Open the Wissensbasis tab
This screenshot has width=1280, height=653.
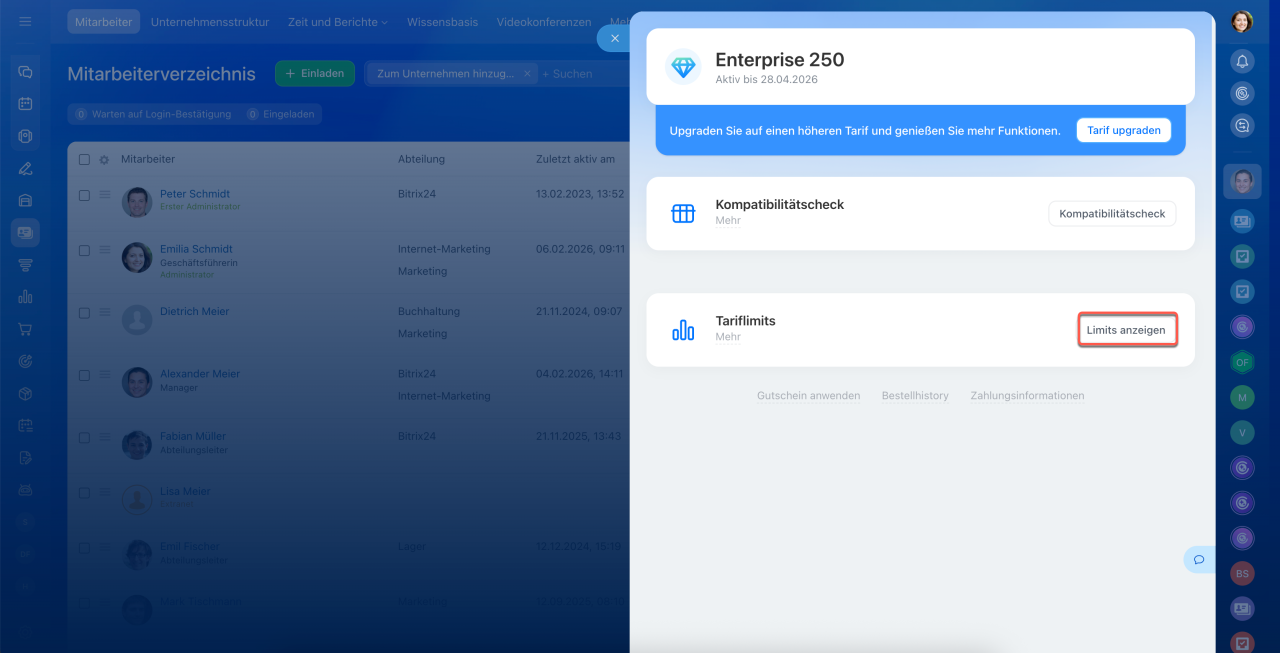pos(442,22)
